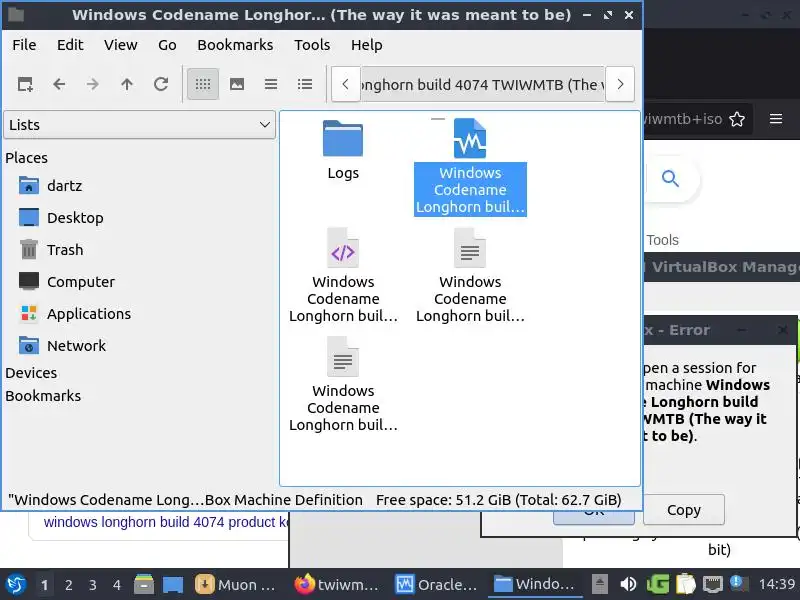Click the 14:39 panel clock
Screen dimensions: 800x600
pyautogui.click(x=777, y=584)
